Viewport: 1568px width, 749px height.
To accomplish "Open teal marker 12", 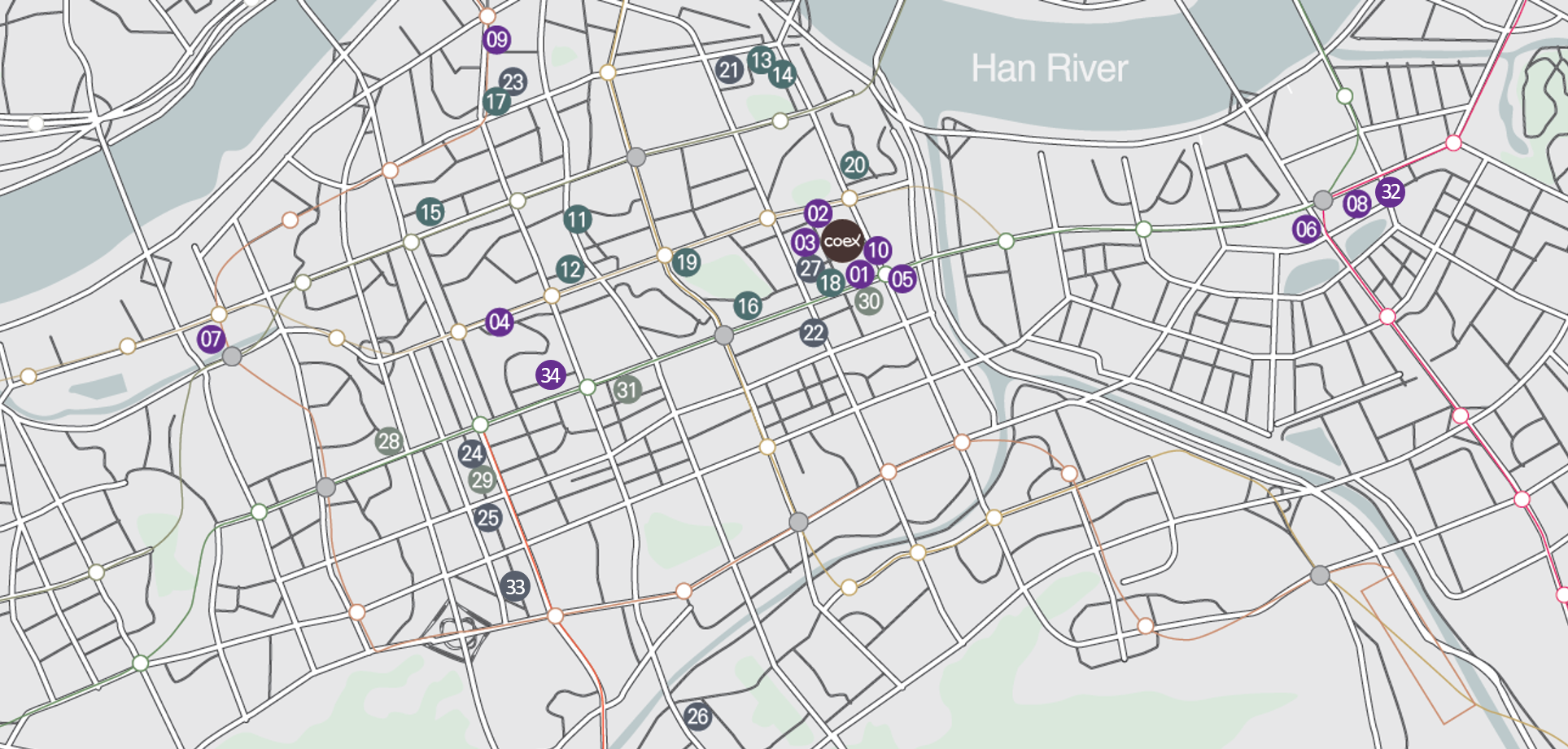I will [x=570, y=269].
